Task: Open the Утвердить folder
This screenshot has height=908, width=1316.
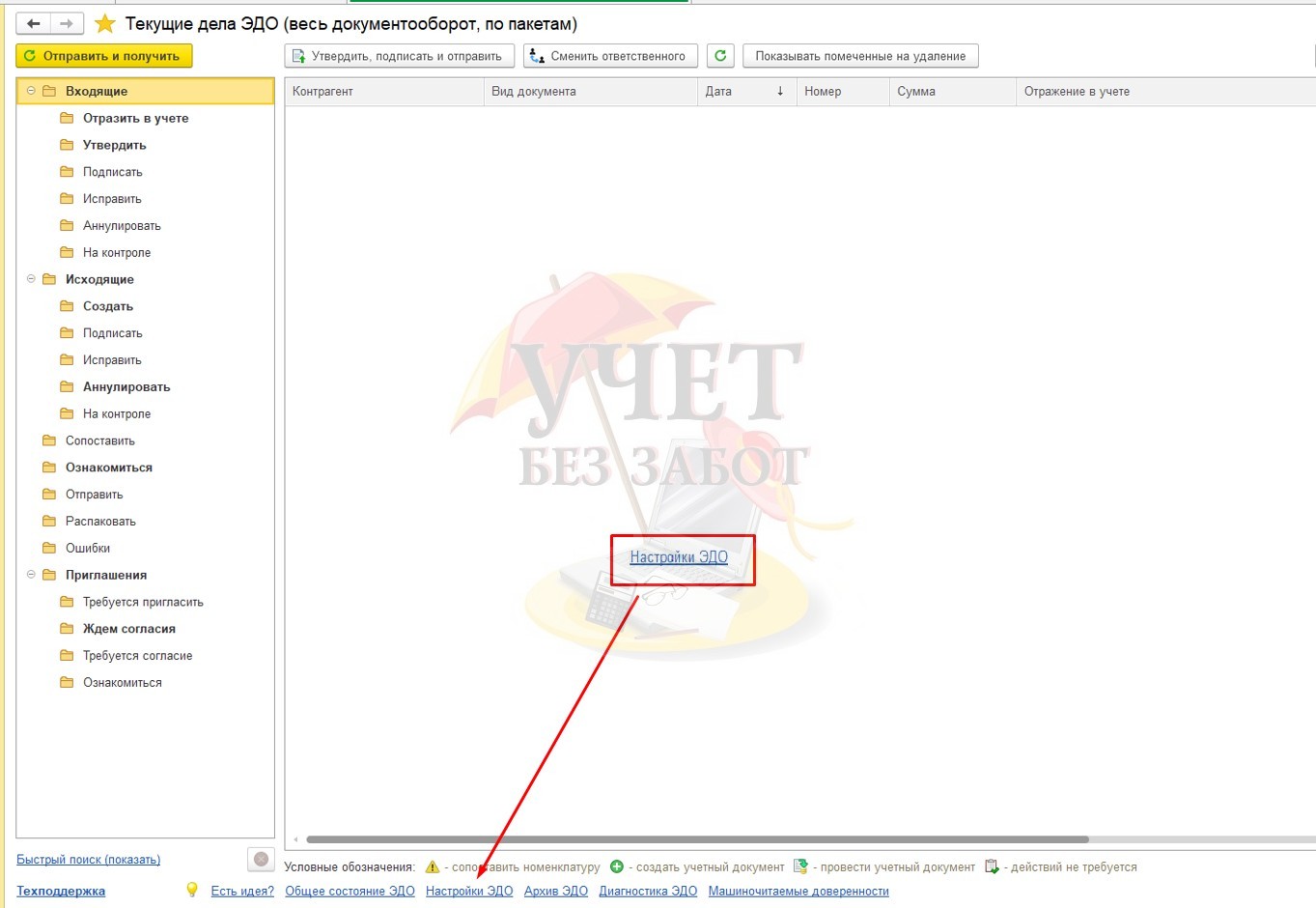Action: tap(114, 145)
